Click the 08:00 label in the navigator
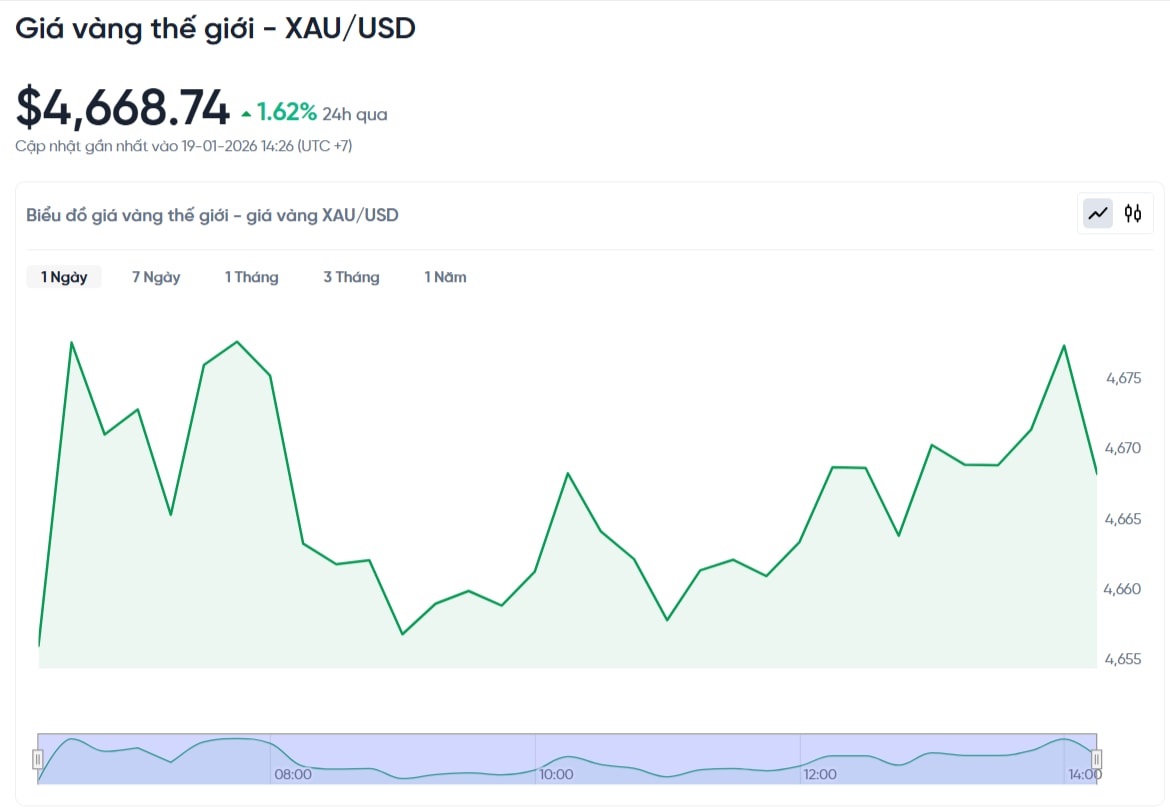The height and width of the screenshot is (808, 1170). 293,774
